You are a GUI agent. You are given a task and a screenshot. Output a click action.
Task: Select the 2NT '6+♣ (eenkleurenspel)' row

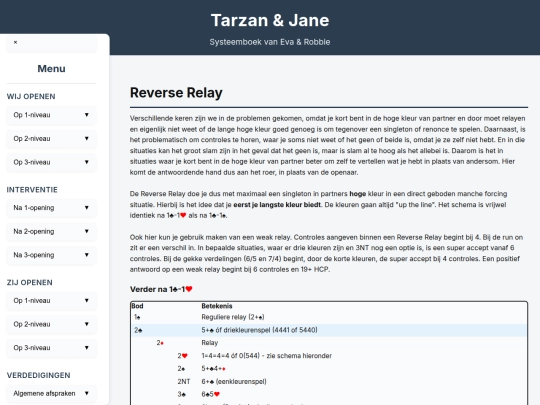(x=329, y=382)
